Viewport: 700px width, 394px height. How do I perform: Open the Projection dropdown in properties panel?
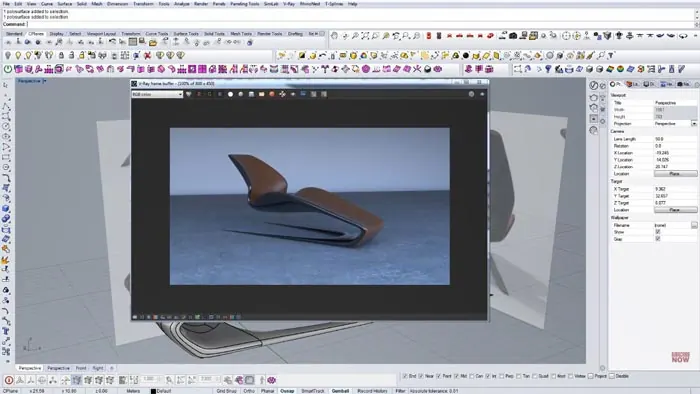(x=694, y=124)
